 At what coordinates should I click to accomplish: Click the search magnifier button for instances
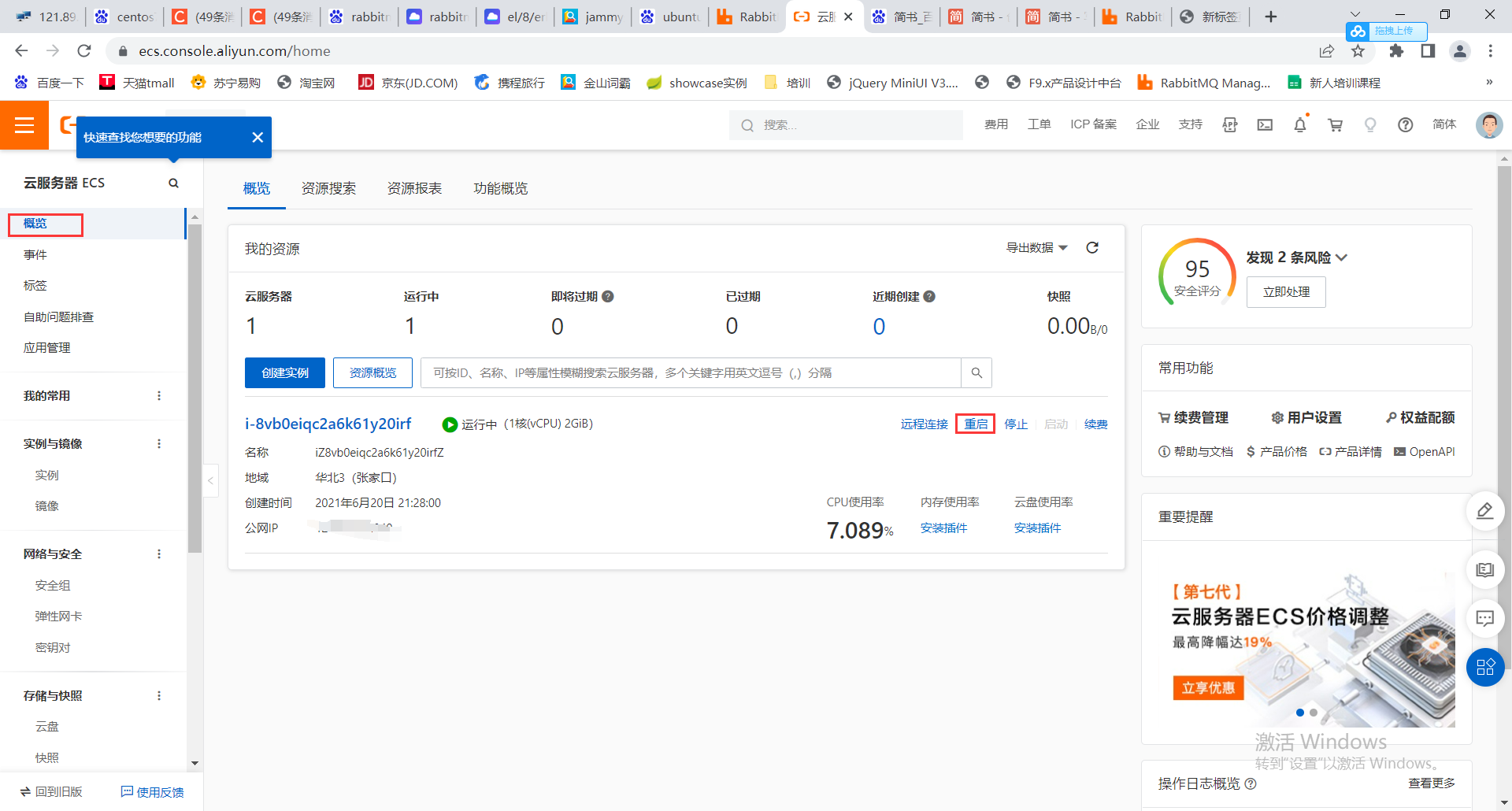(x=976, y=373)
